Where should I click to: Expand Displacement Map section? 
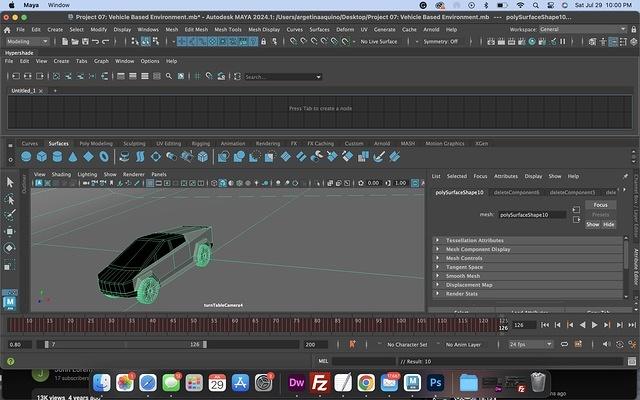pyautogui.click(x=438, y=284)
